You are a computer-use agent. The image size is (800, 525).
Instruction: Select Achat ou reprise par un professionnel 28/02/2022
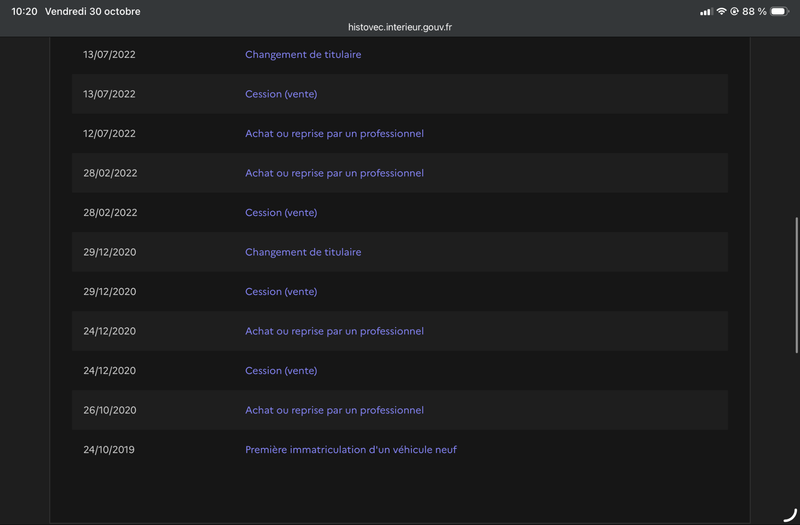coord(334,173)
